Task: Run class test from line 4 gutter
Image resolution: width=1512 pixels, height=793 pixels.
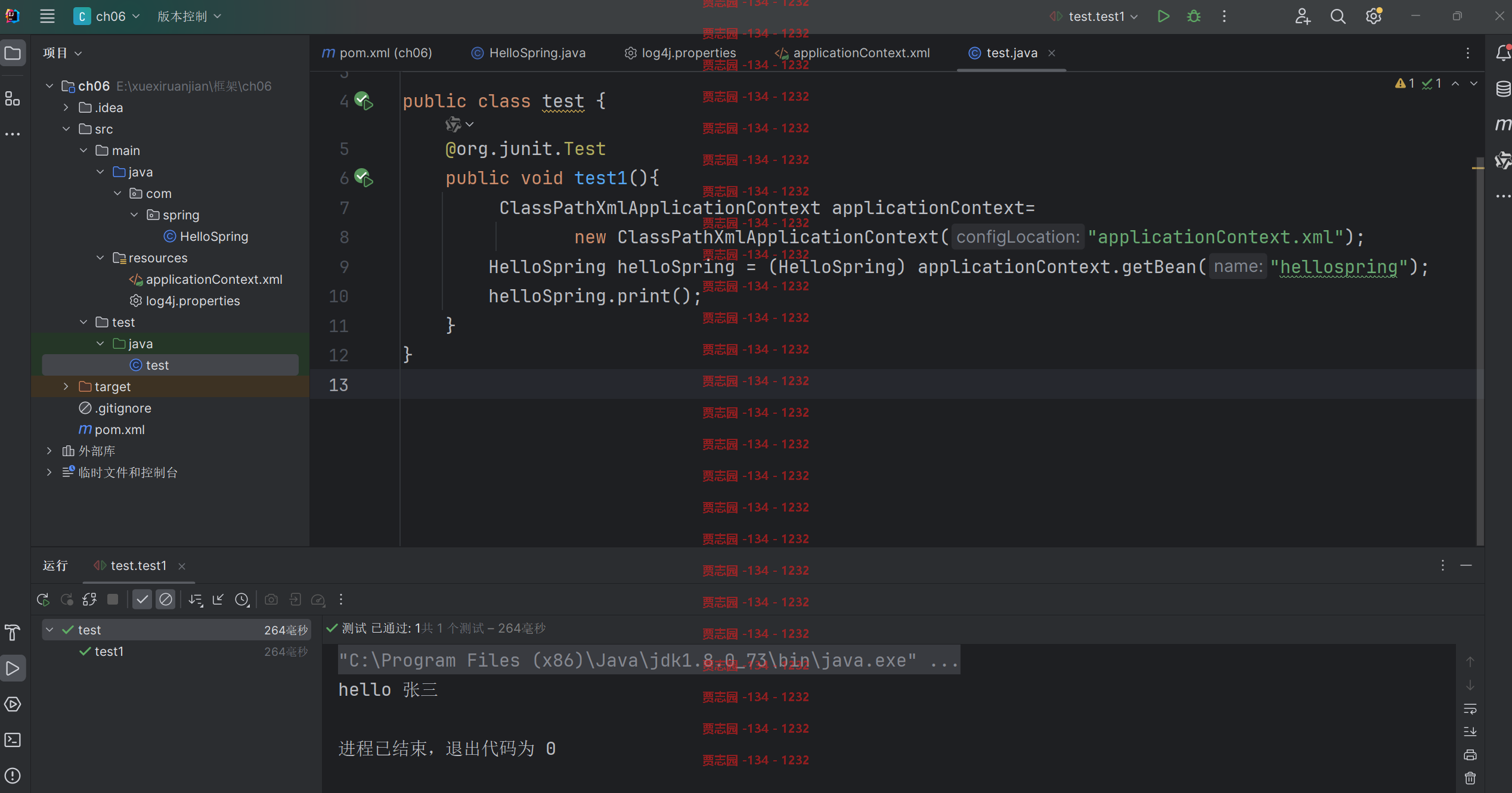Action: [363, 100]
